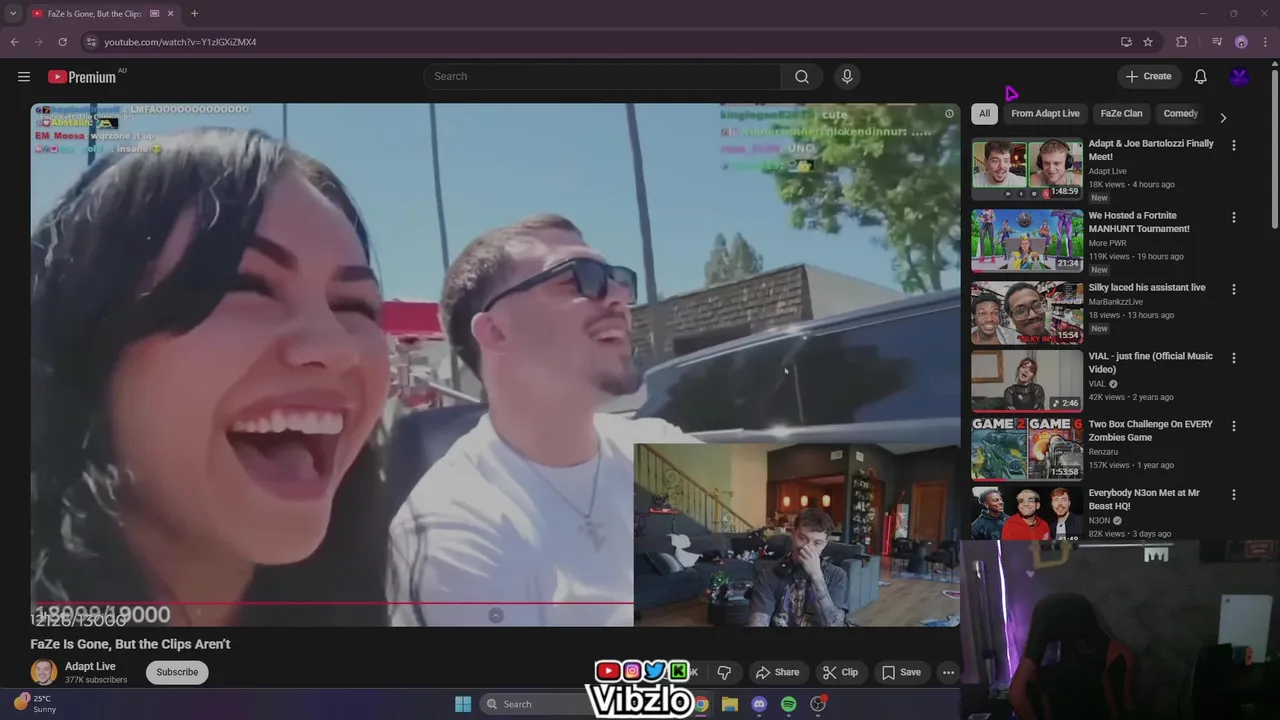1280x720 pixels.
Task: Open Chrome extensions puzzle icon
Action: (x=1181, y=42)
